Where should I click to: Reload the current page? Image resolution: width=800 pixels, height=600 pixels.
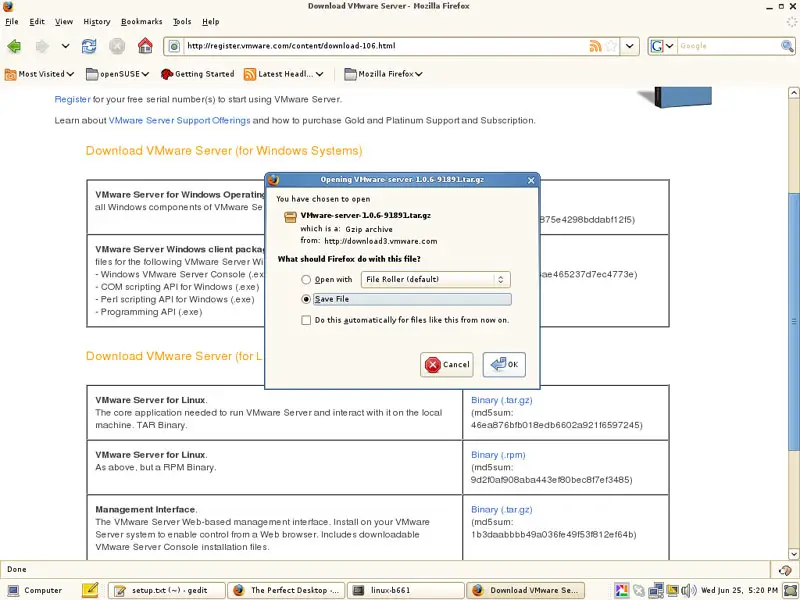tap(89, 46)
